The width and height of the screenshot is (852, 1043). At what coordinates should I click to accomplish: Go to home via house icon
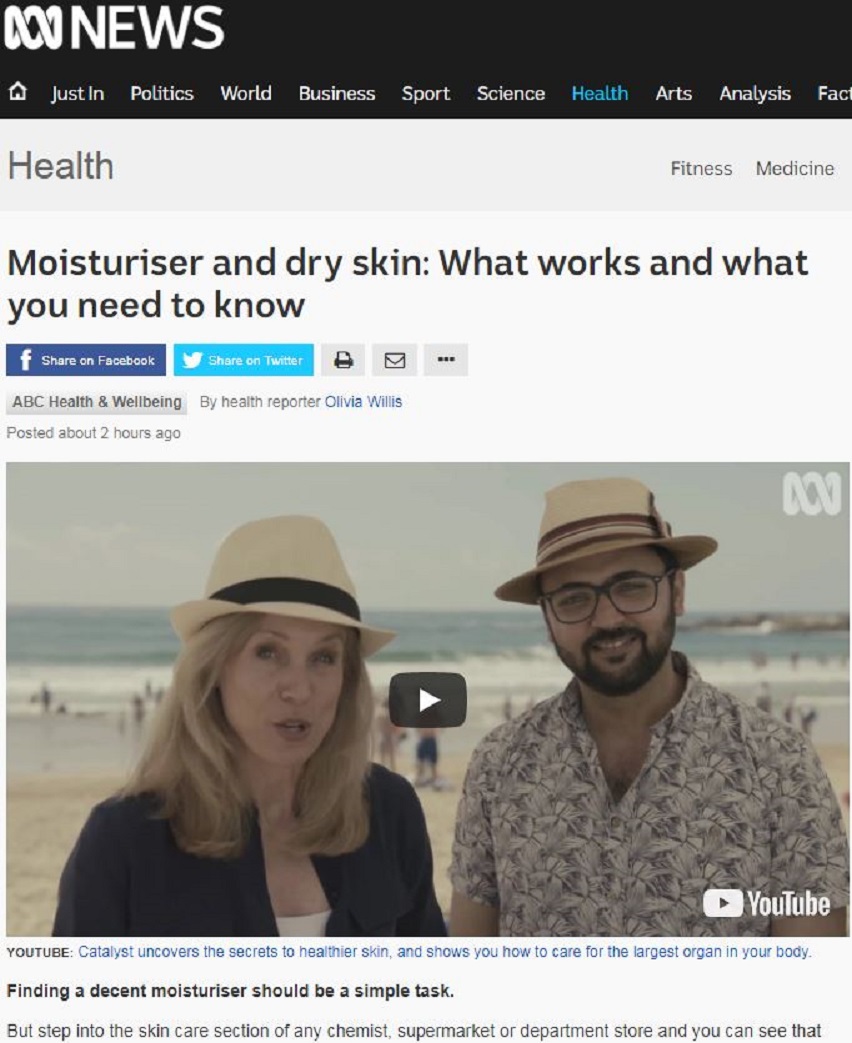point(18,91)
